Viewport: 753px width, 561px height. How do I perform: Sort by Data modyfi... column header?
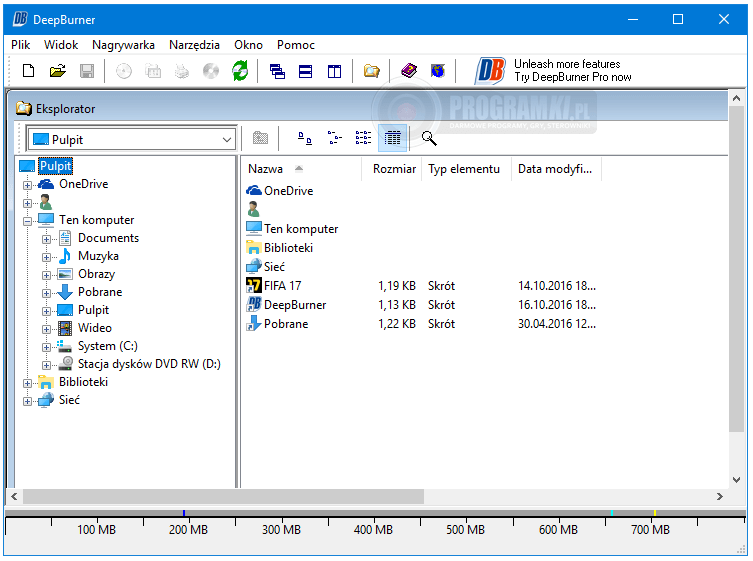click(556, 169)
